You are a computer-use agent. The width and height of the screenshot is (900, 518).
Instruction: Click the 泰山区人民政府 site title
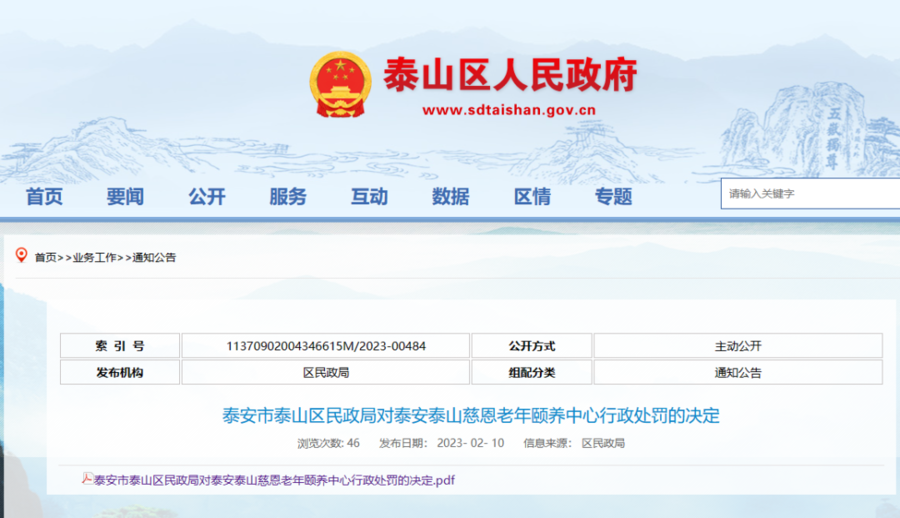pos(509,75)
